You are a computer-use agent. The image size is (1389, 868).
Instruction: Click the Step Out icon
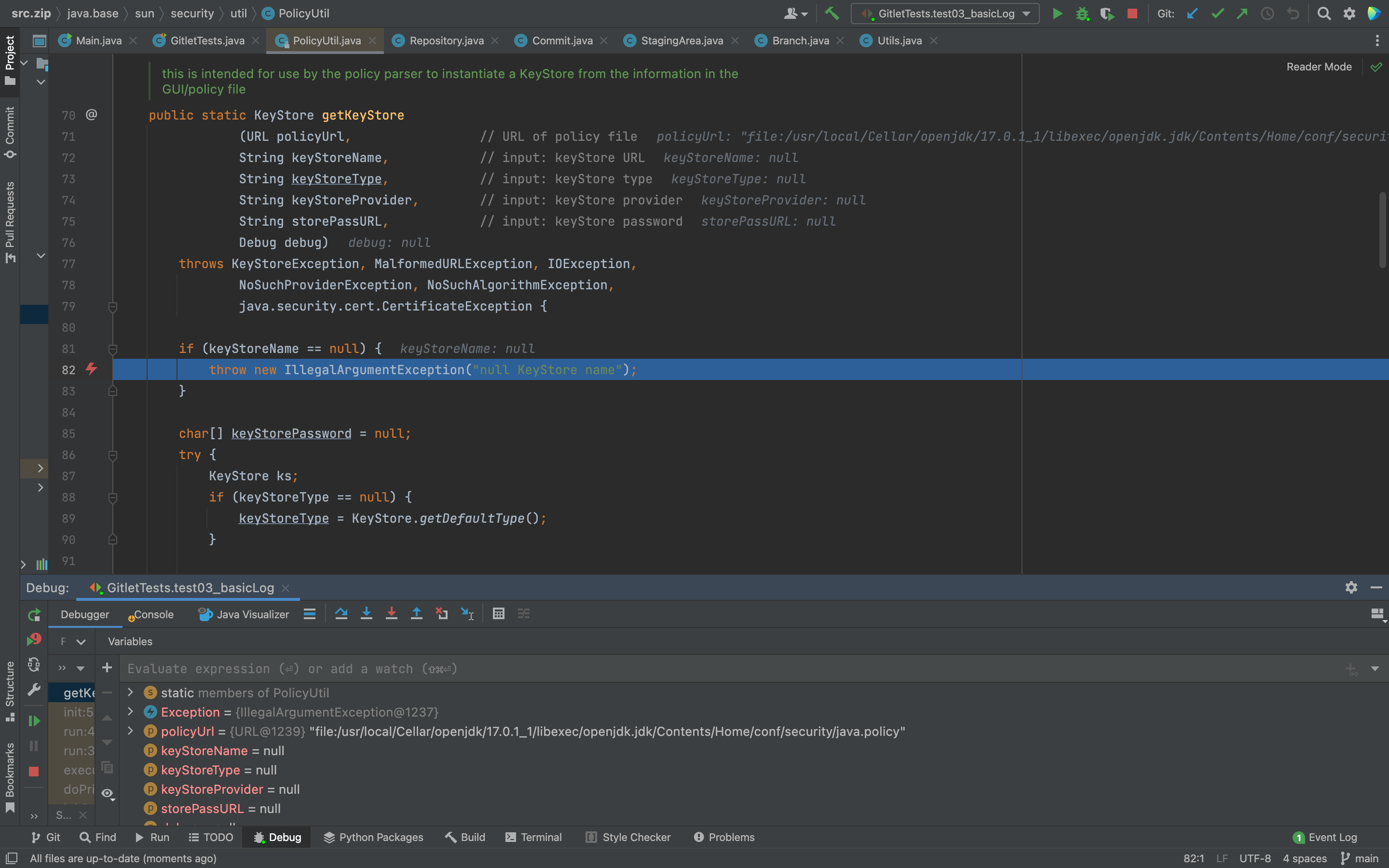pyautogui.click(x=417, y=614)
